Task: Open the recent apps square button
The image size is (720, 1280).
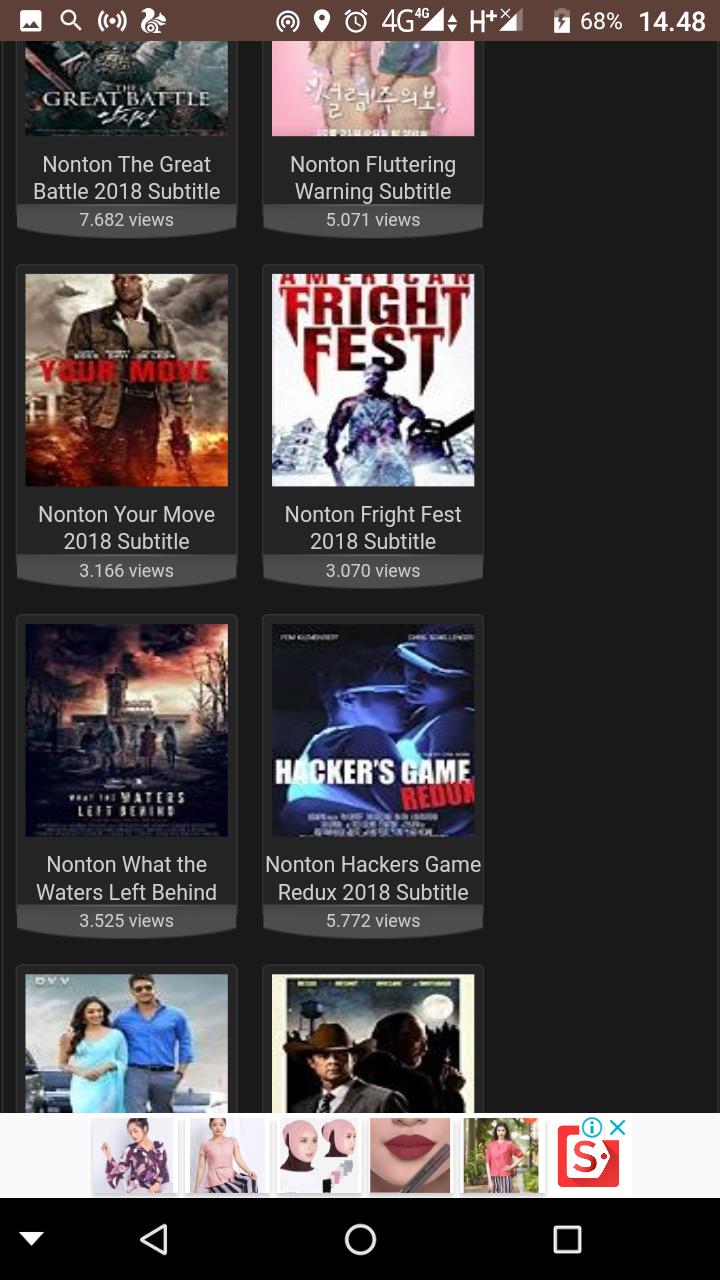Action: [567, 1240]
